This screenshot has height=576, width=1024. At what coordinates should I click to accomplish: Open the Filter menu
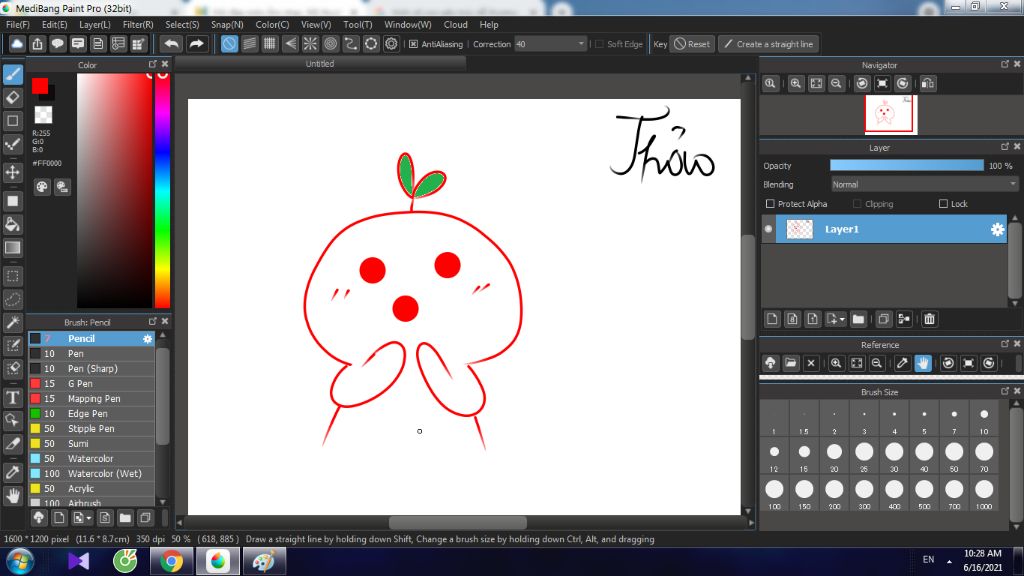tap(138, 24)
